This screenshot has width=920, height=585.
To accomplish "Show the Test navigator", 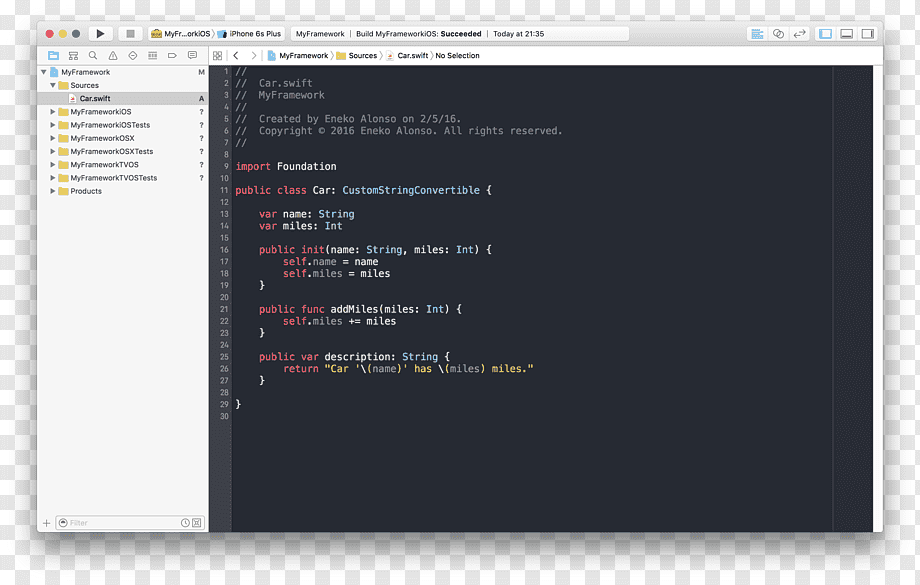I will click(133, 56).
